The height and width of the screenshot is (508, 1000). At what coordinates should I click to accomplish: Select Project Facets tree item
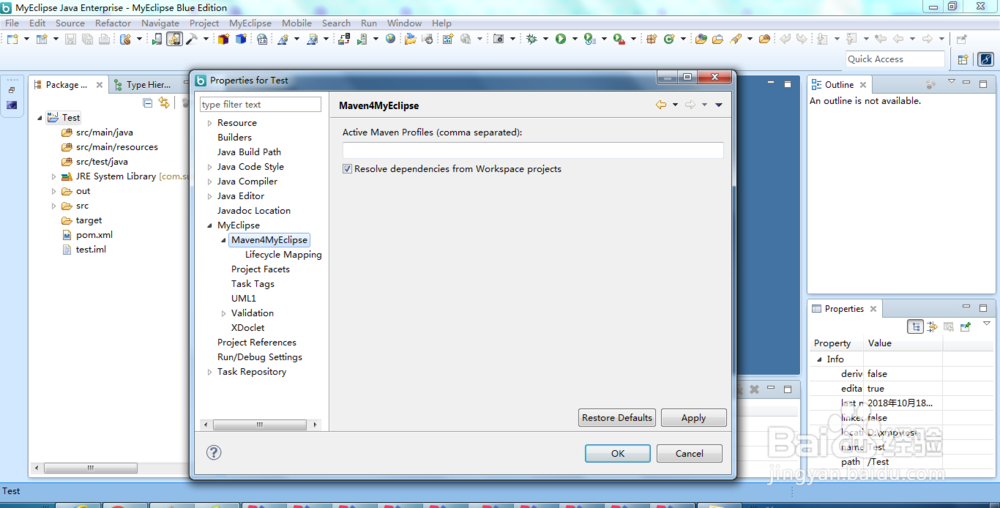tap(260, 270)
